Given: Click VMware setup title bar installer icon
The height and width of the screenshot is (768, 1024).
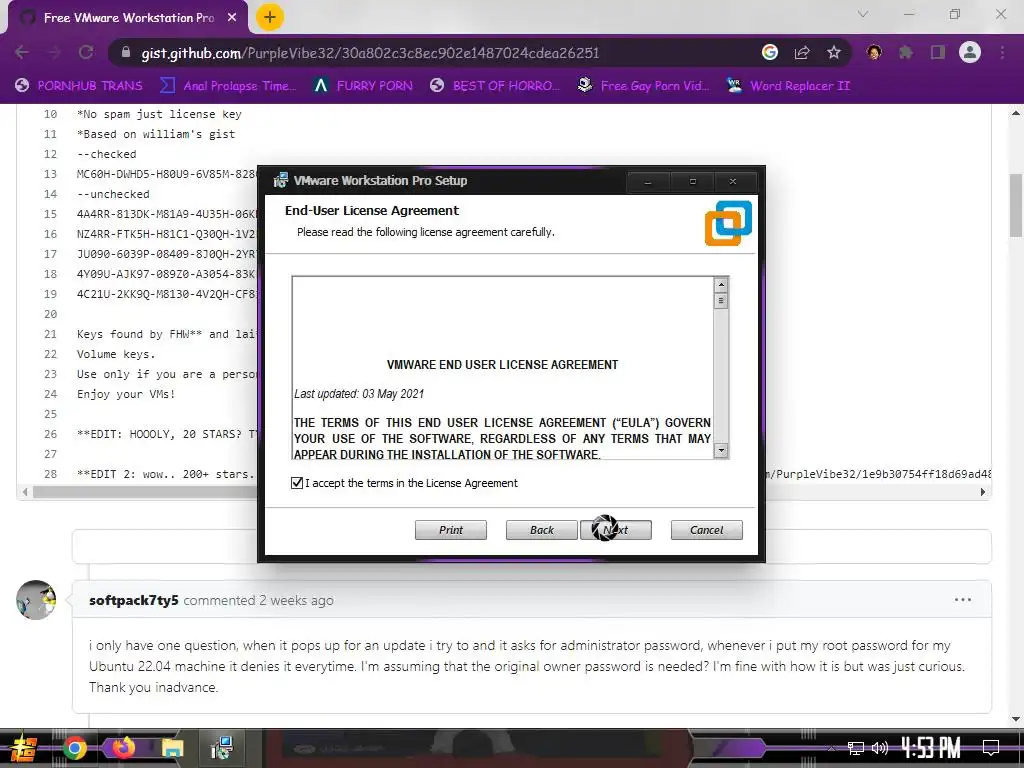Looking at the screenshot, I should [x=281, y=180].
